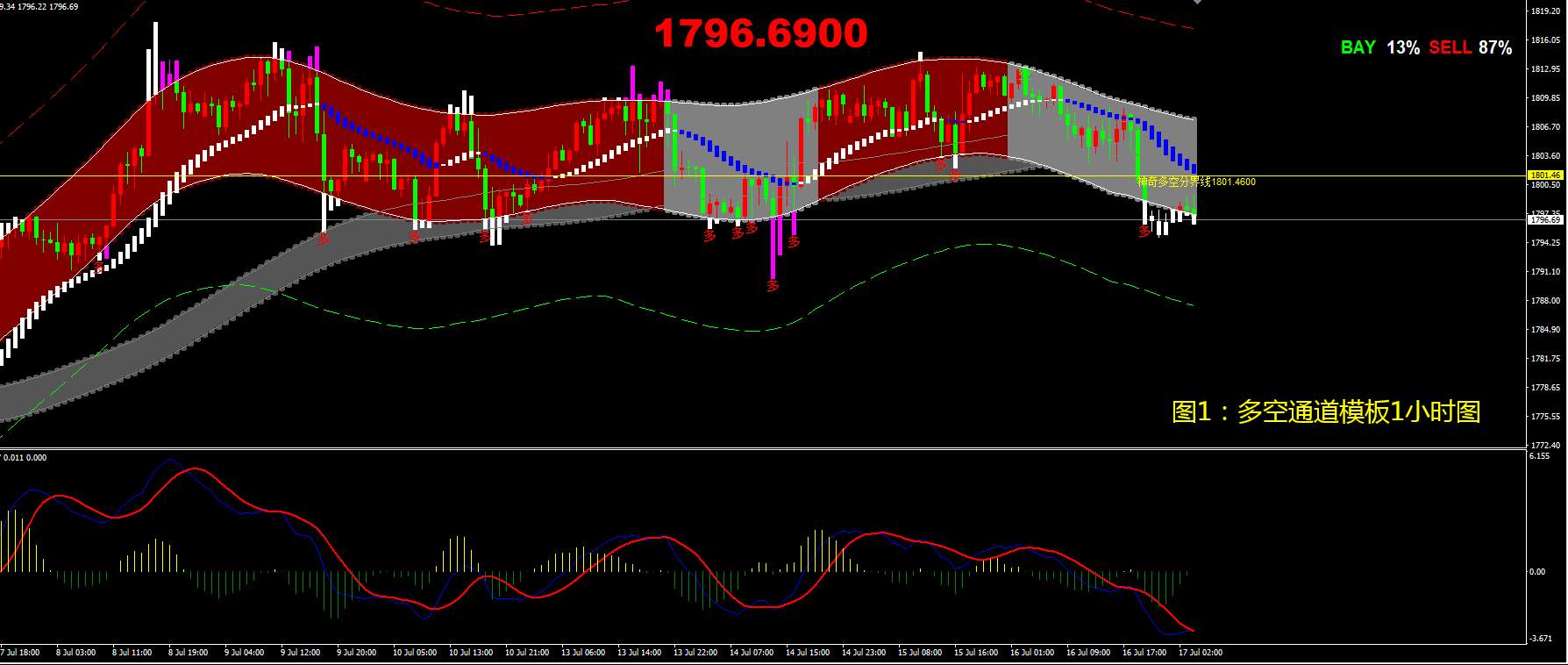This screenshot has height=665, width=1568.
Task: Click the 17 Jul 02:00 time axis label
Action: point(1201,653)
